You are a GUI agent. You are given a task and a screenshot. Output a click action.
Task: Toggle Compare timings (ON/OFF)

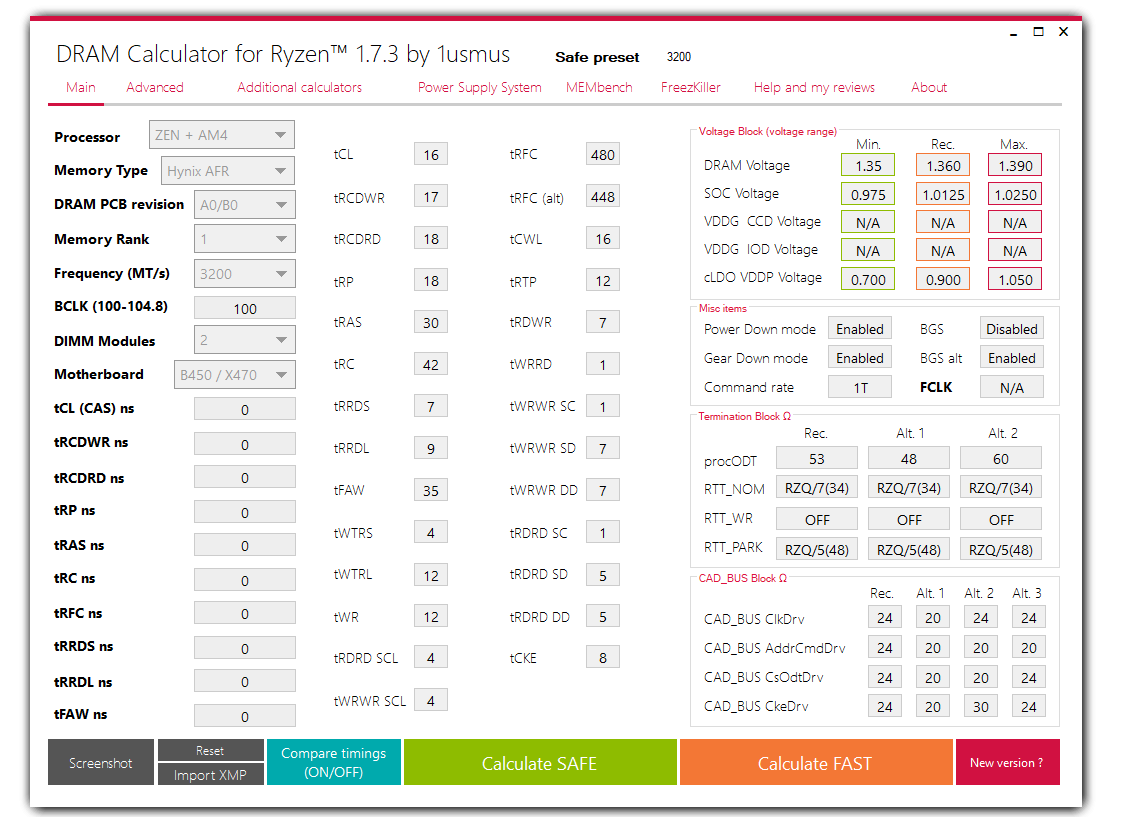(333, 762)
